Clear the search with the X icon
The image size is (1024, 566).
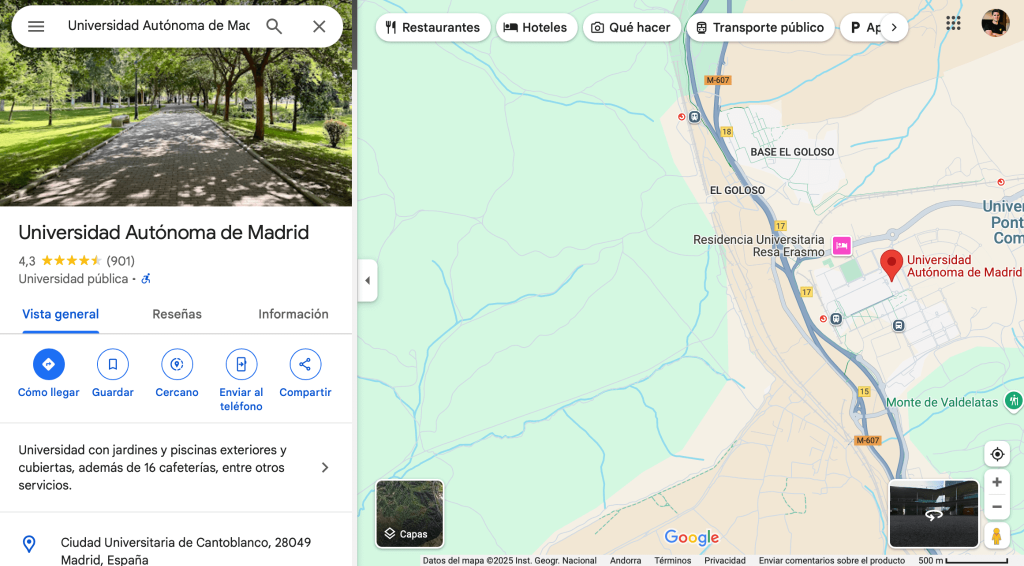(x=319, y=26)
